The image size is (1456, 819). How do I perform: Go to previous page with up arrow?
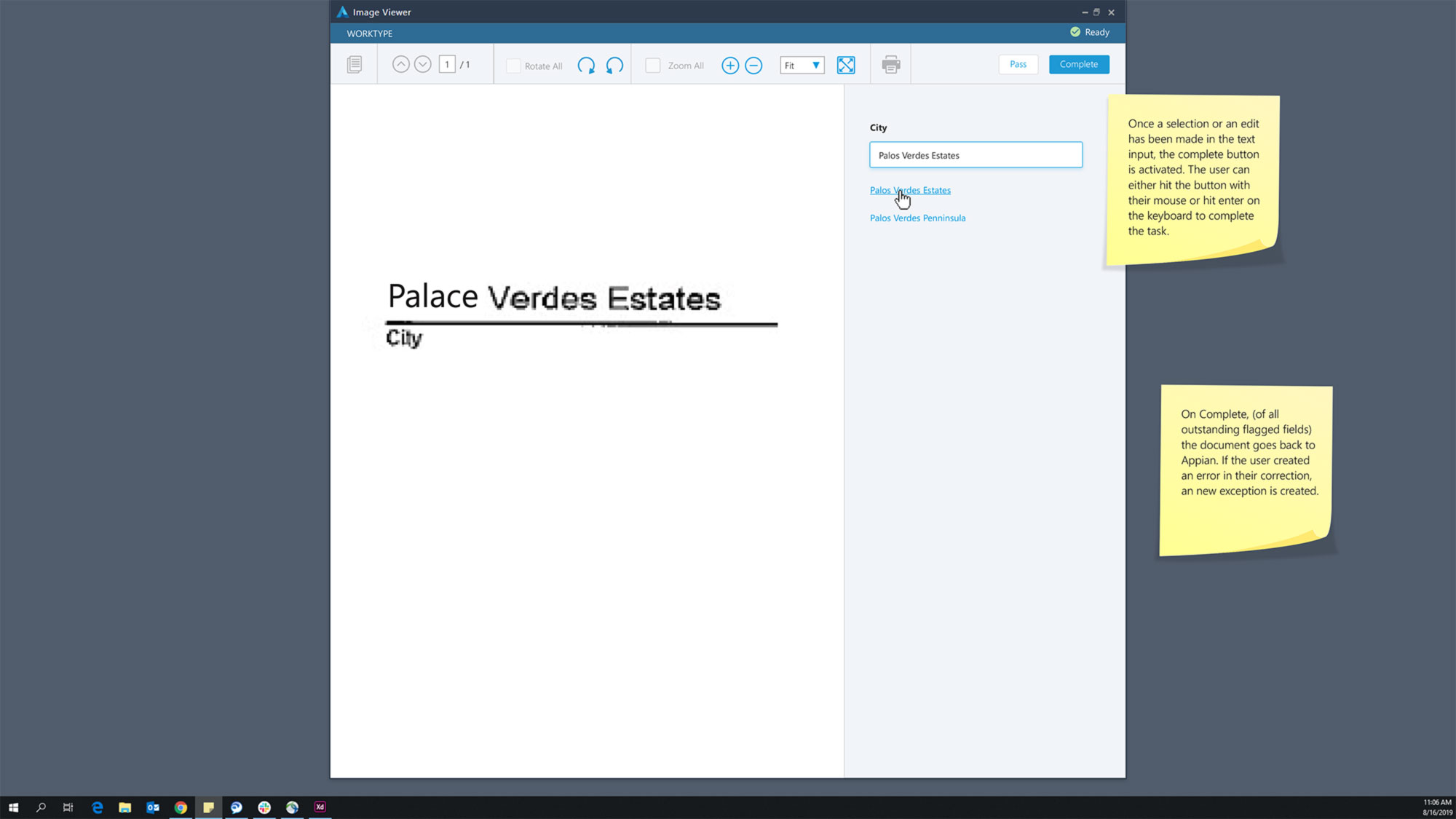coord(400,65)
